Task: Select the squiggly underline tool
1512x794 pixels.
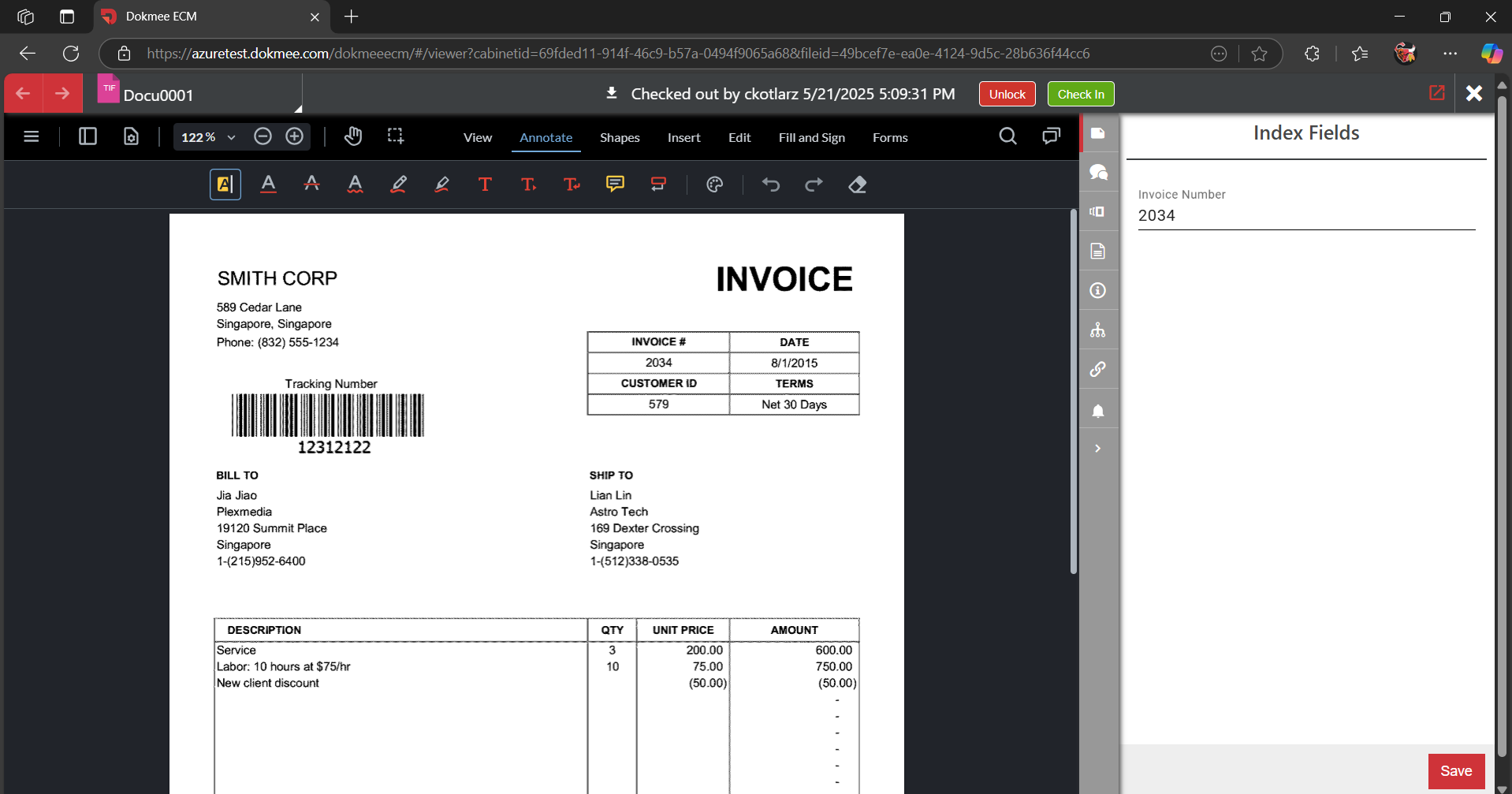Action: coord(355,185)
